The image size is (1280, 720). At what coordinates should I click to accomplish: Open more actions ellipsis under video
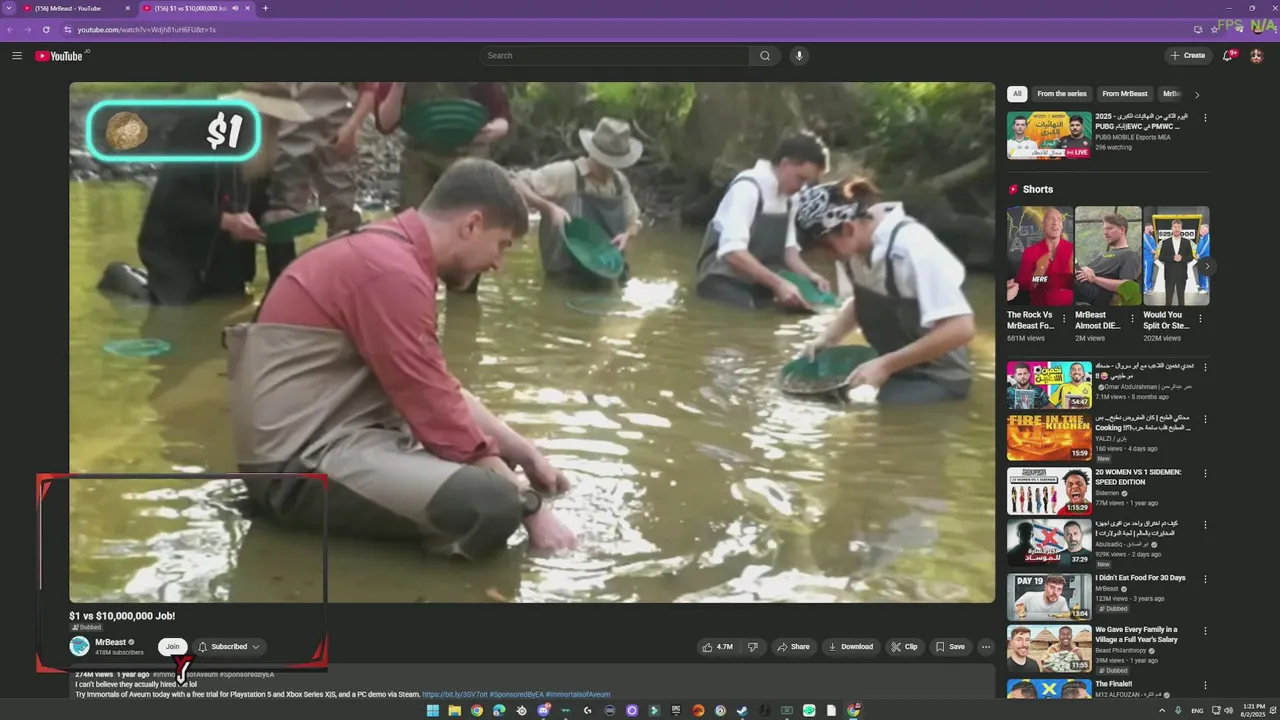point(985,647)
